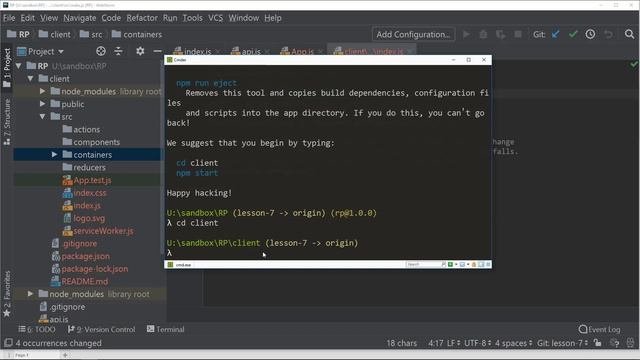Toggle the 2: Favorites side tool window
Viewport: 640px width, 360px height.
(x=7, y=294)
